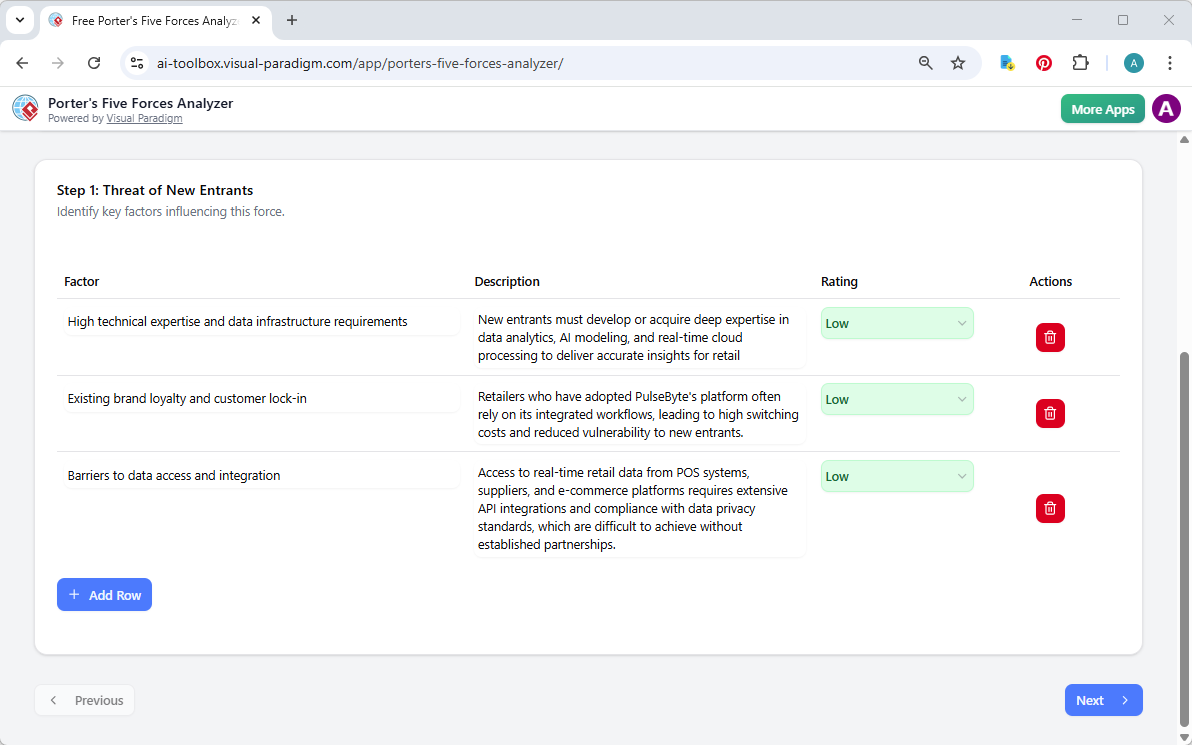The image size is (1192, 745).
Task: Remove the 'Existing brand loyalty' row via trash icon
Action: 1050,413
